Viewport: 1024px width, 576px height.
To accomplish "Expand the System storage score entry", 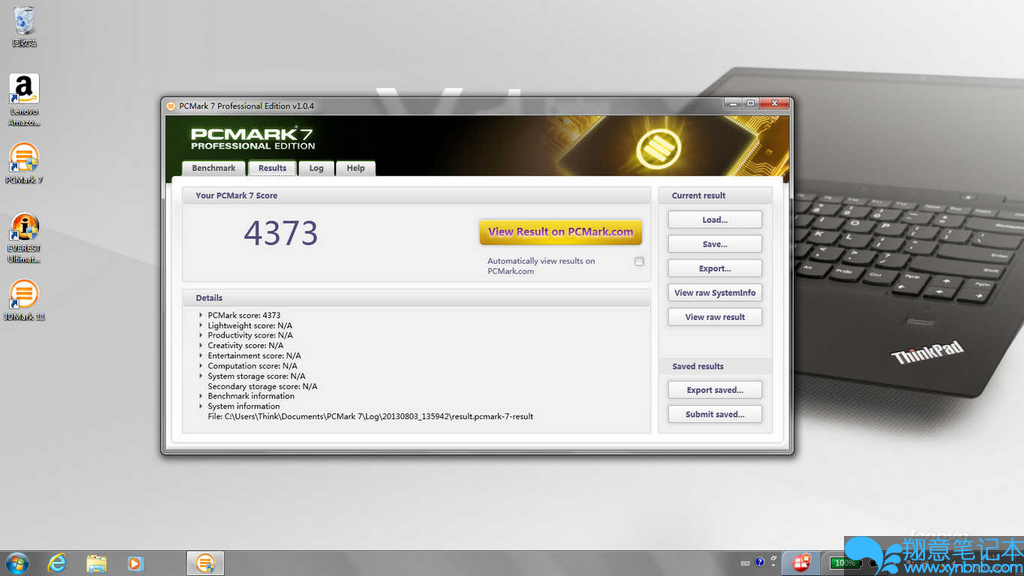I will (x=201, y=376).
